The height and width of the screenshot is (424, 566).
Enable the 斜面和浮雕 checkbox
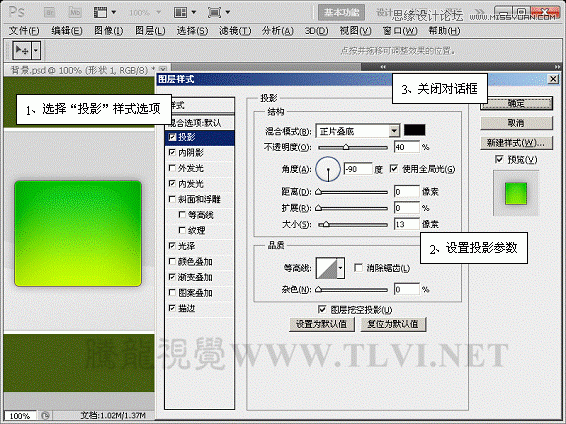click(172, 199)
